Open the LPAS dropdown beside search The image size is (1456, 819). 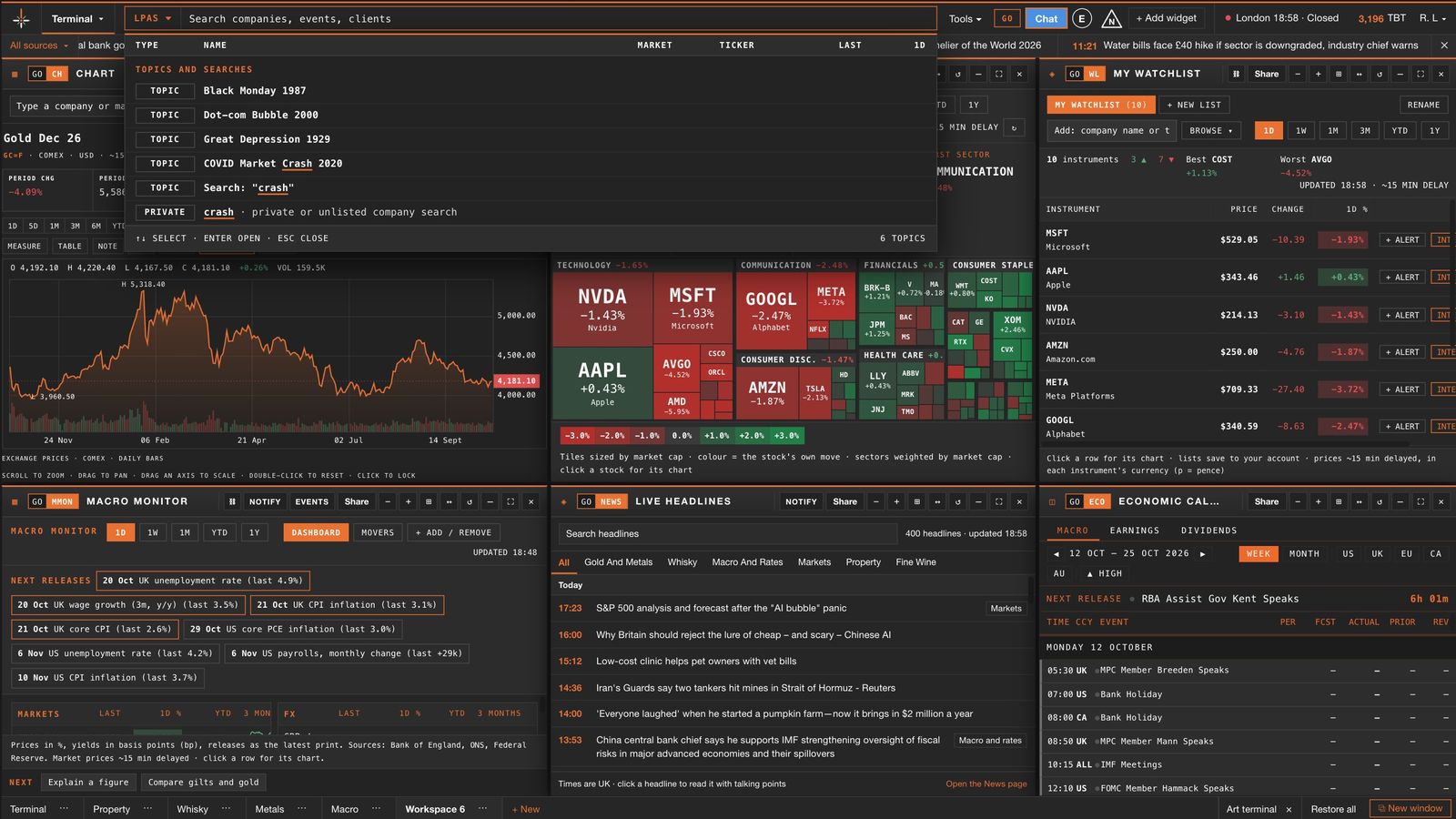pyautogui.click(x=152, y=18)
